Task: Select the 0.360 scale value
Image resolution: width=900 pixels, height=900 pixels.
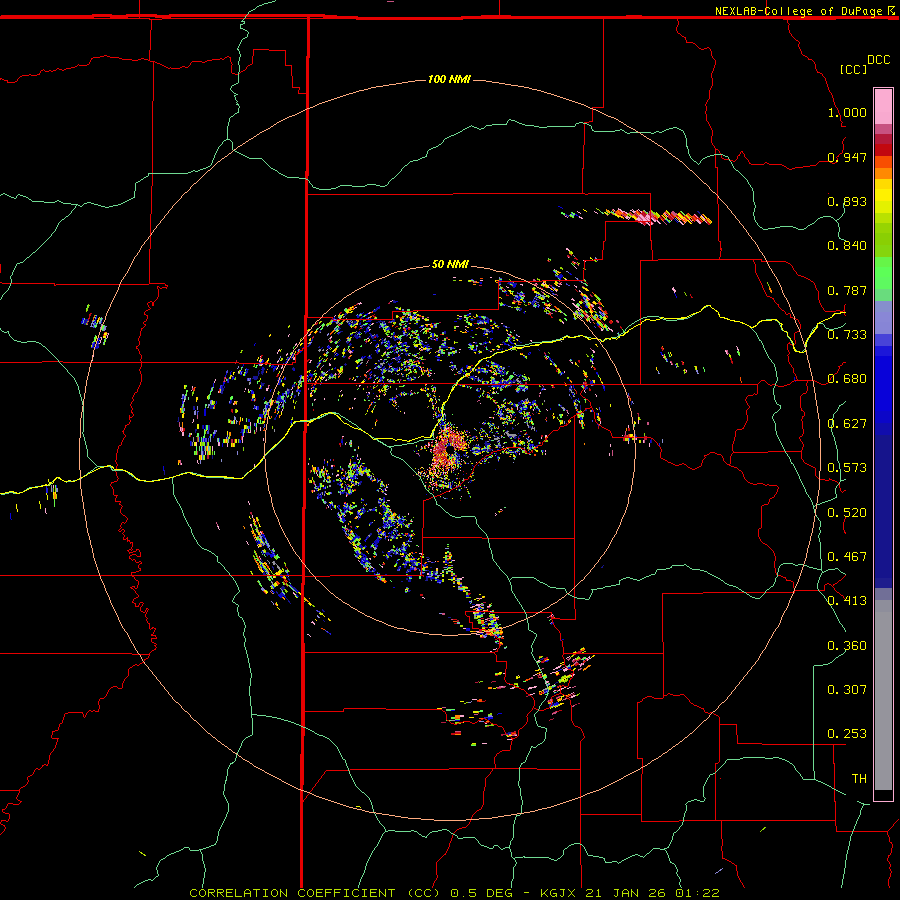Action: click(x=847, y=646)
